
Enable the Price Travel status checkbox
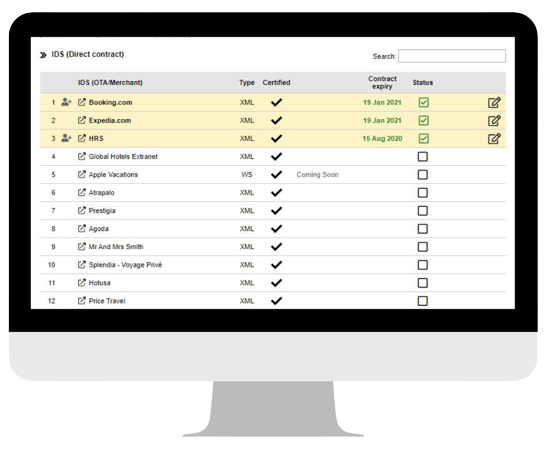[x=423, y=301]
